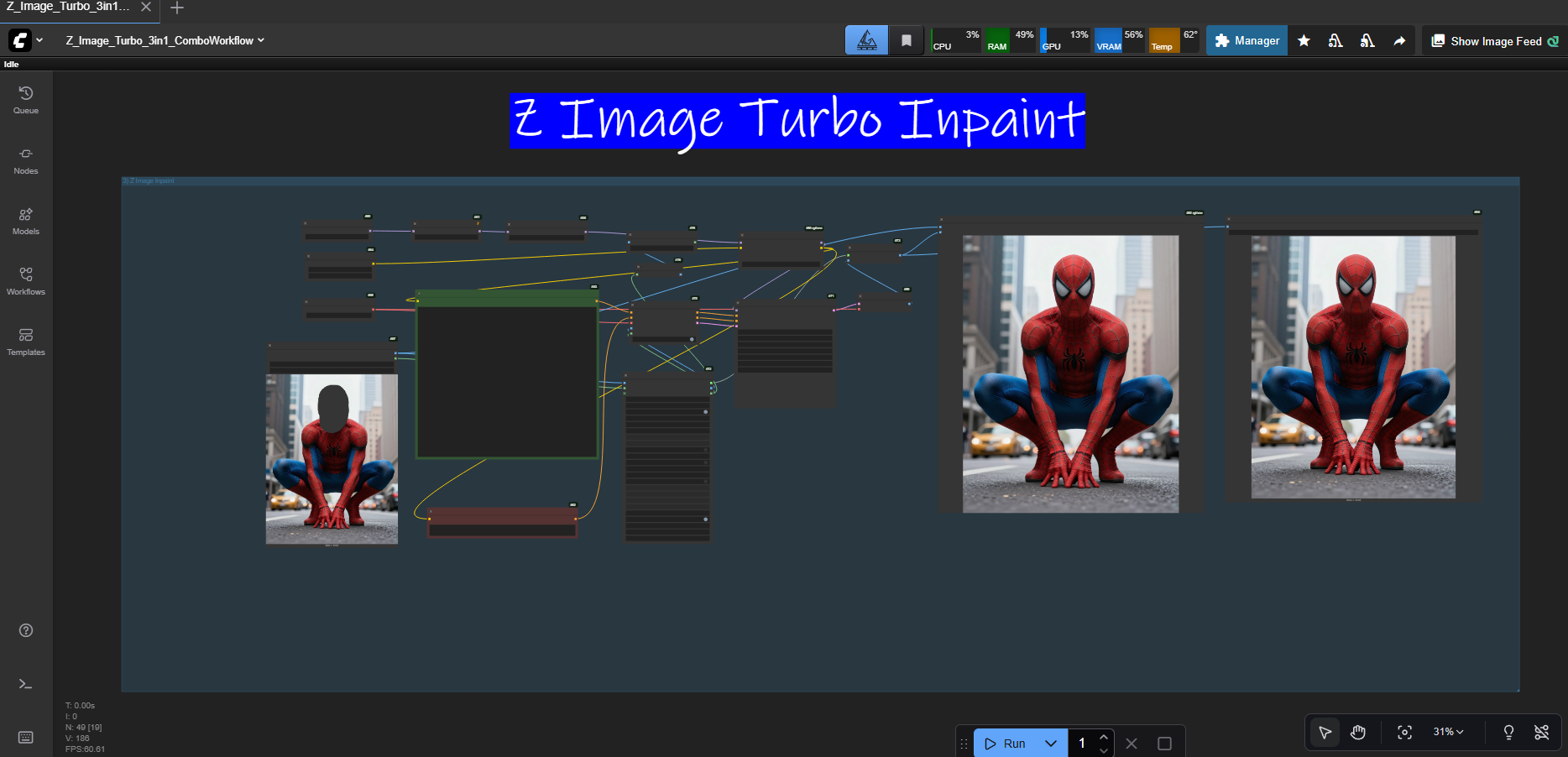Screen dimensions: 1568x757
Task: Click the left unload-models icon after star
Action: tap(1335, 40)
